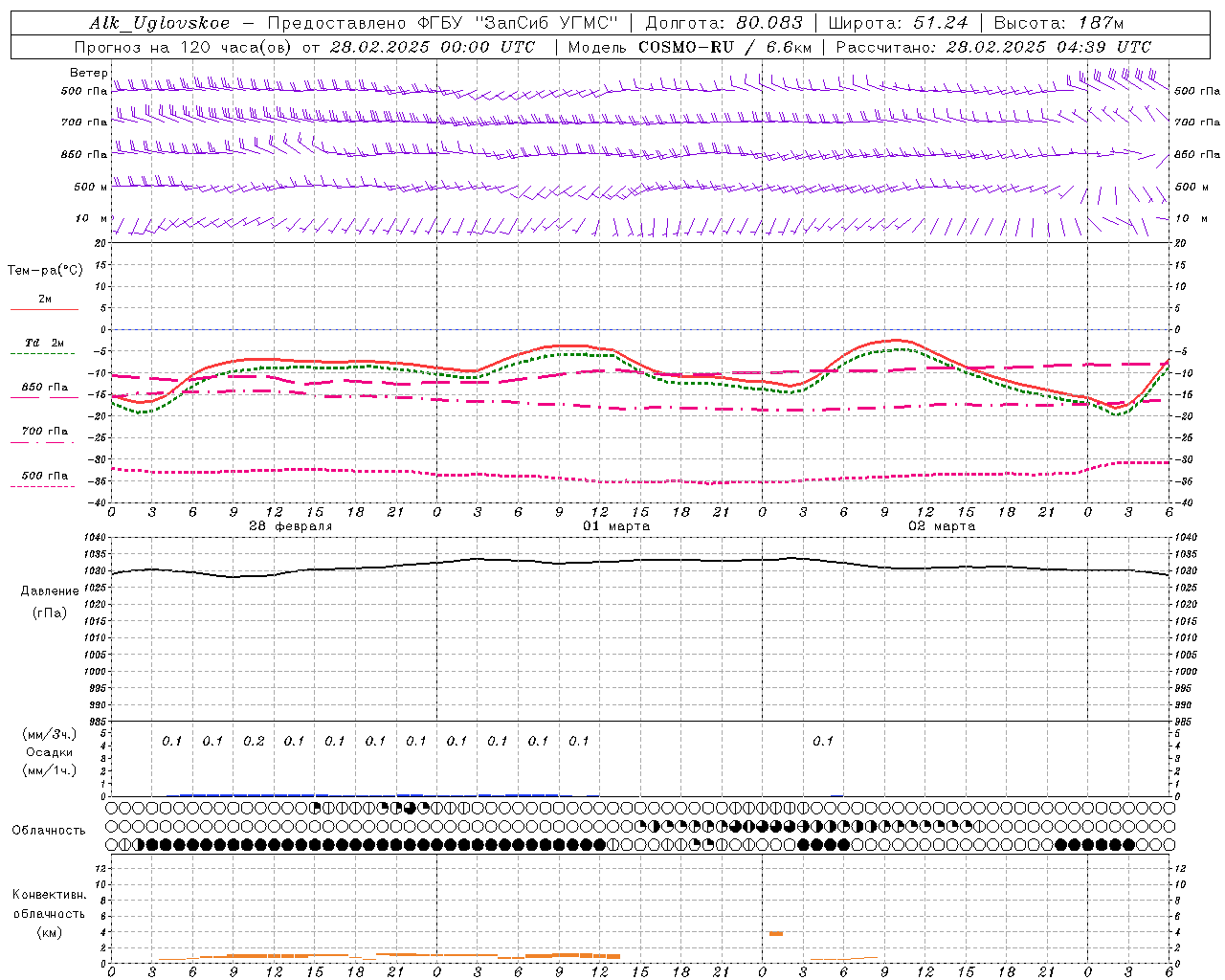Screen dimensions: 1225x980
Task: Click the Ветер panel label
Action: tap(88, 73)
